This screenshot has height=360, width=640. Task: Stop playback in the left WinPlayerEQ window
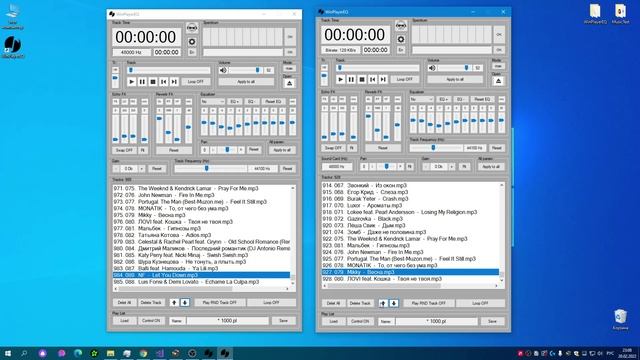coord(153,82)
